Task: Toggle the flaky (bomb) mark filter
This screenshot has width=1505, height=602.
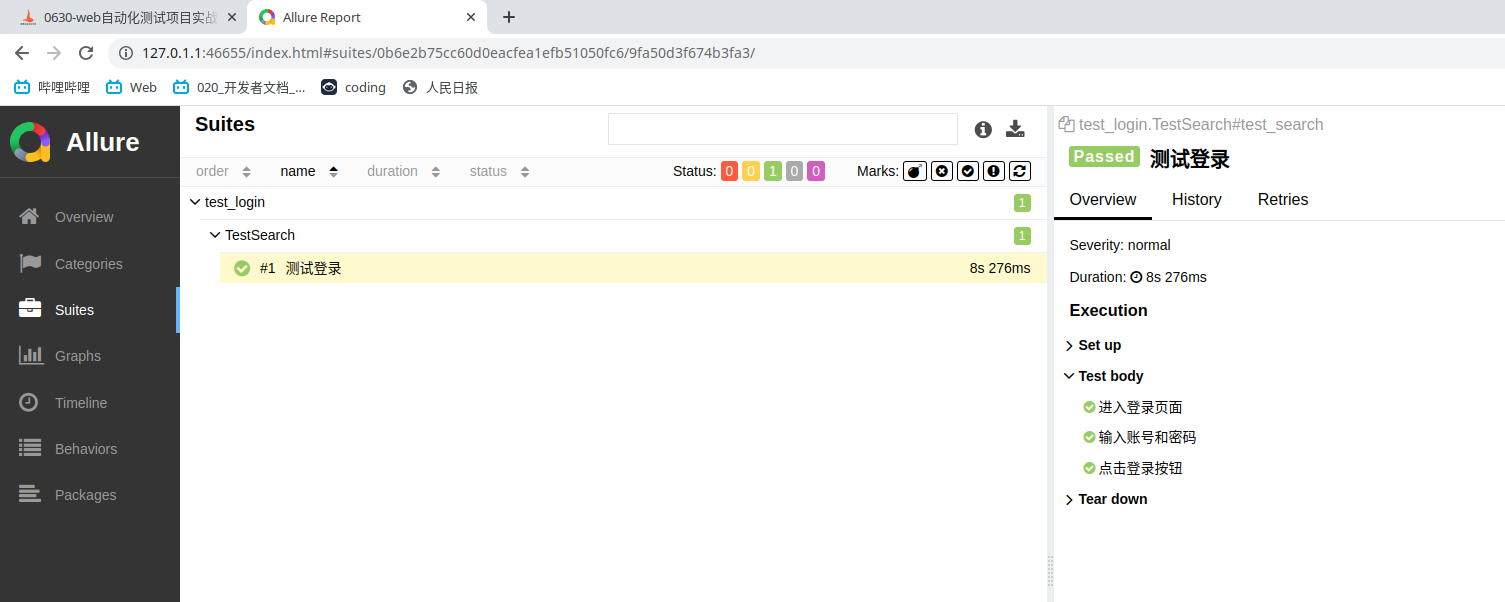Action: (x=915, y=171)
